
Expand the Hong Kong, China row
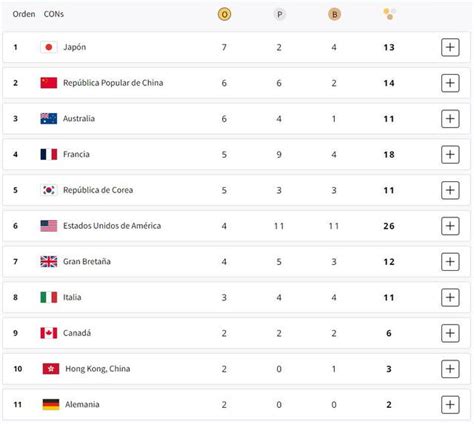pos(450,369)
